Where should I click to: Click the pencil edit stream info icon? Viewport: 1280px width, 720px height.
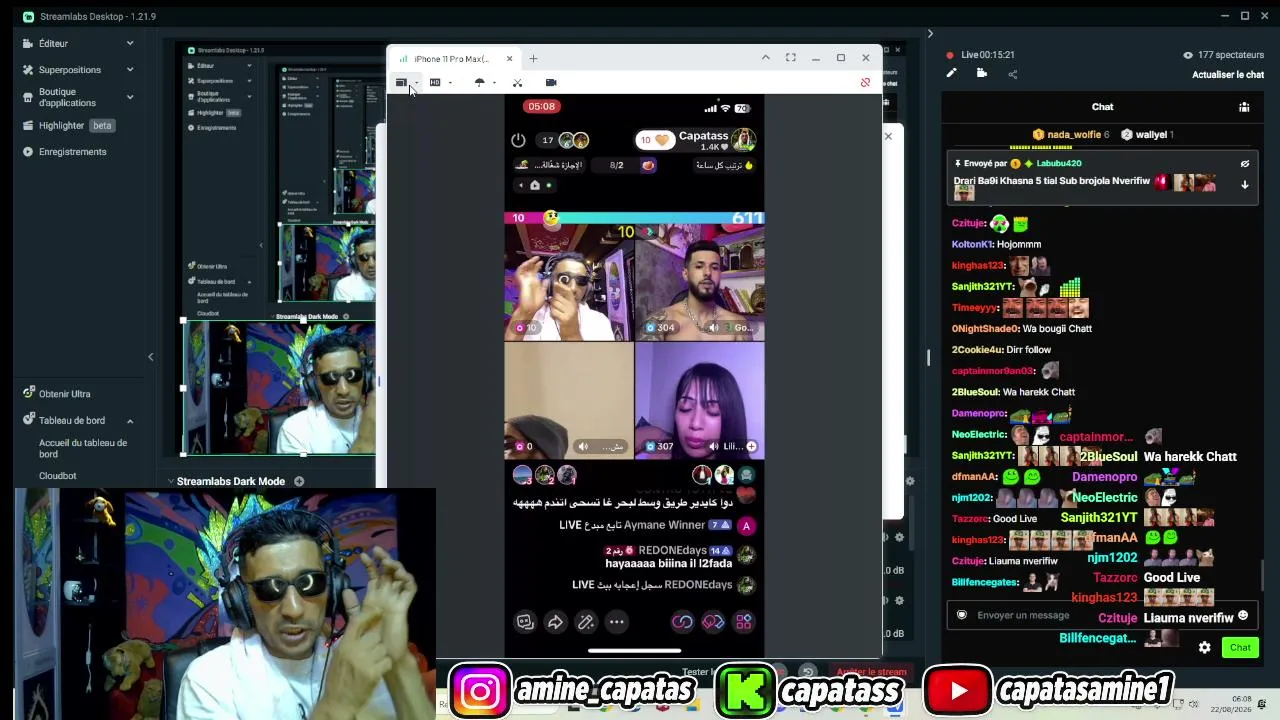951,73
